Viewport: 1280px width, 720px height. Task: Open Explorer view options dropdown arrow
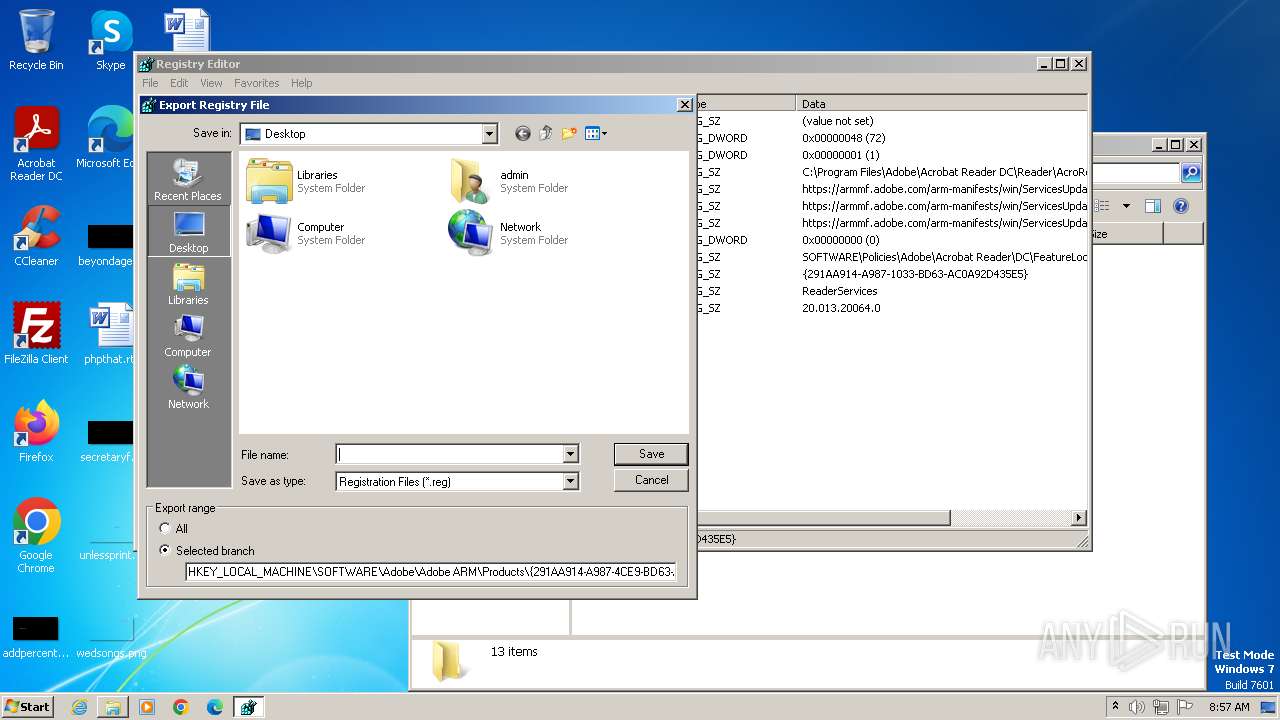point(1126,206)
